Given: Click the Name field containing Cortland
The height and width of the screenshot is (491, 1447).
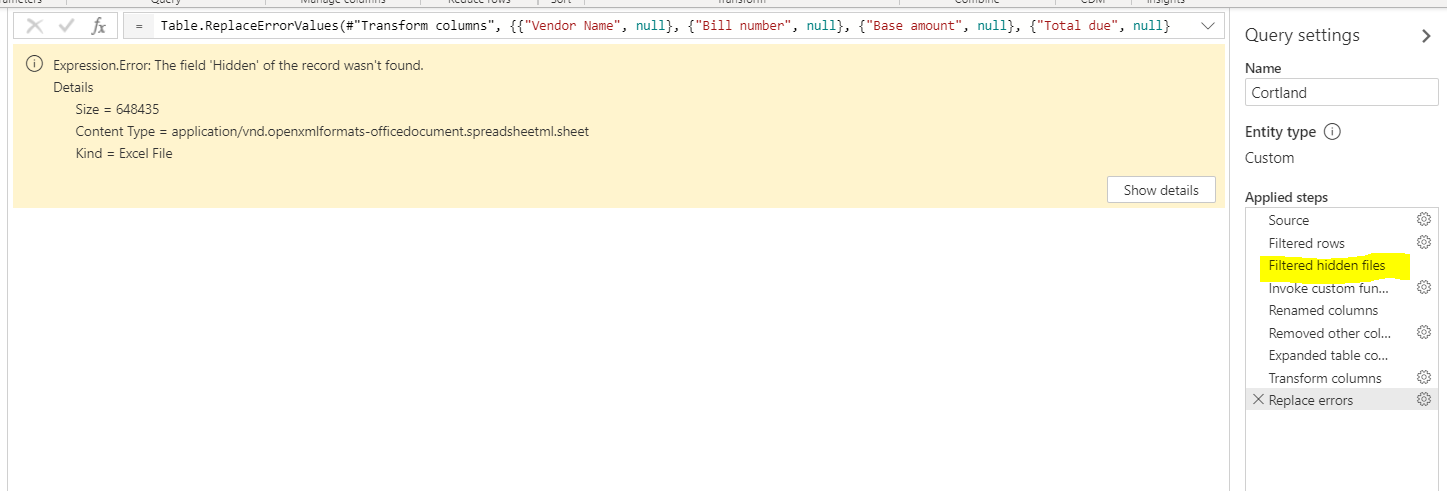Looking at the screenshot, I should (x=1341, y=92).
